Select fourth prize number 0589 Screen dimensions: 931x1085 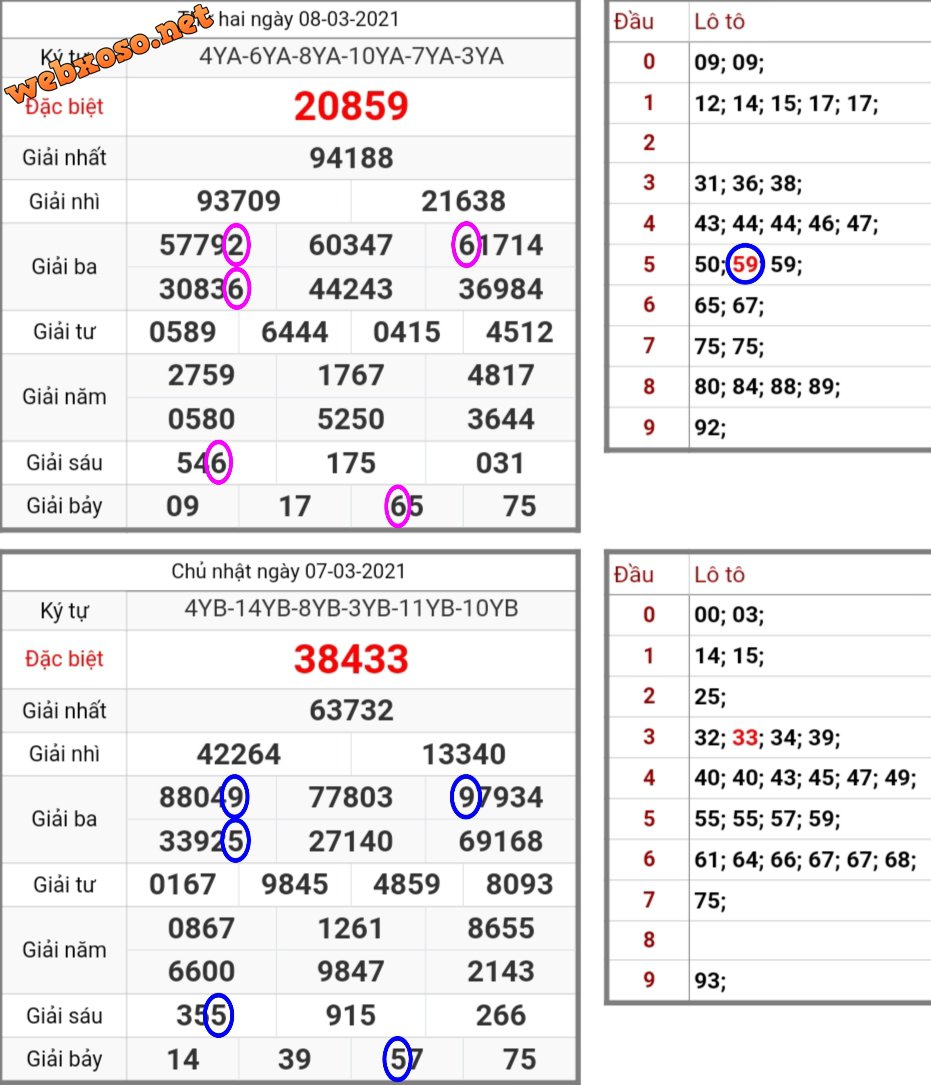click(x=183, y=332)
